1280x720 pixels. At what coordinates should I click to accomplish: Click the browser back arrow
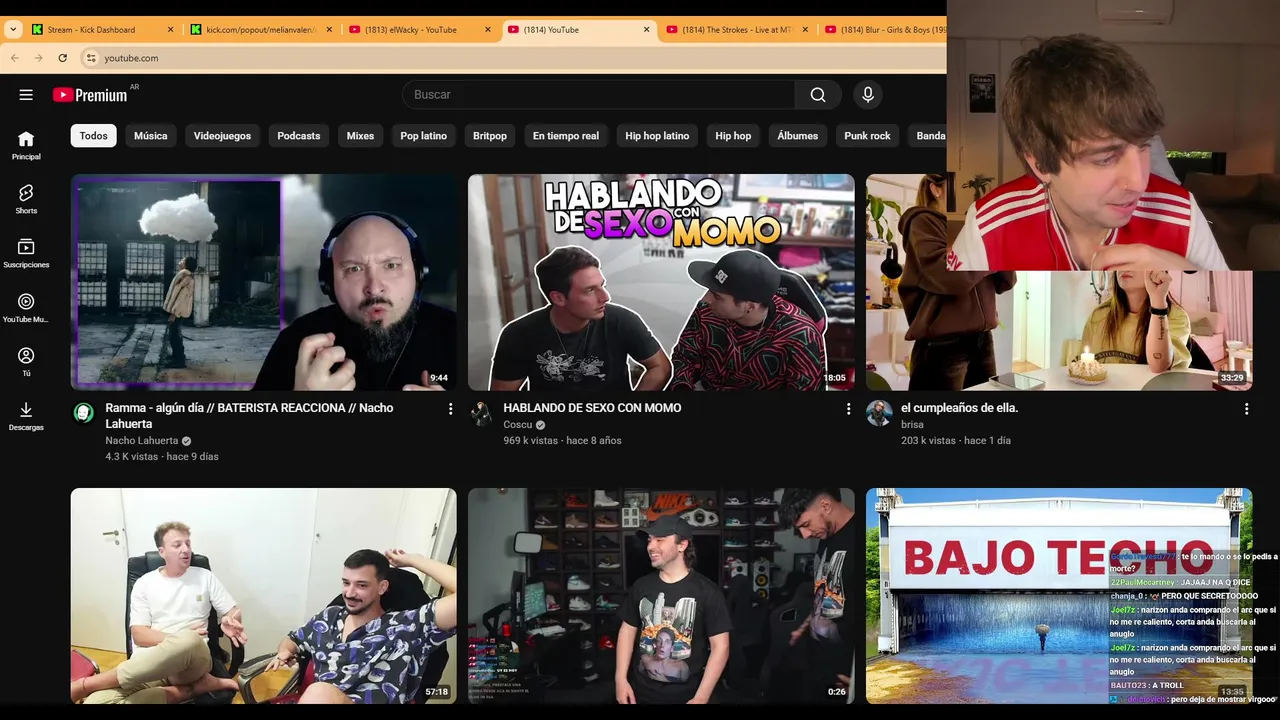pos(15,58)
